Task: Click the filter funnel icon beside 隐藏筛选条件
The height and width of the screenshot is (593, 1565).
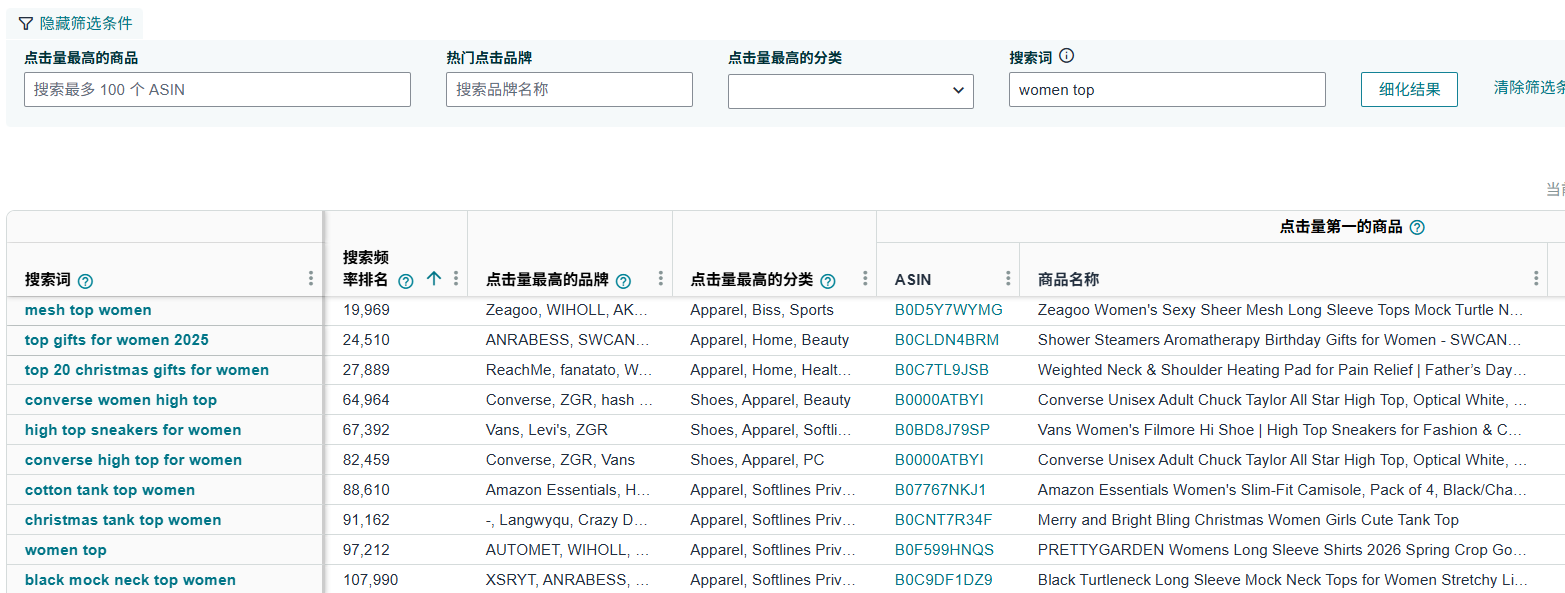Action: pos(26,23)
